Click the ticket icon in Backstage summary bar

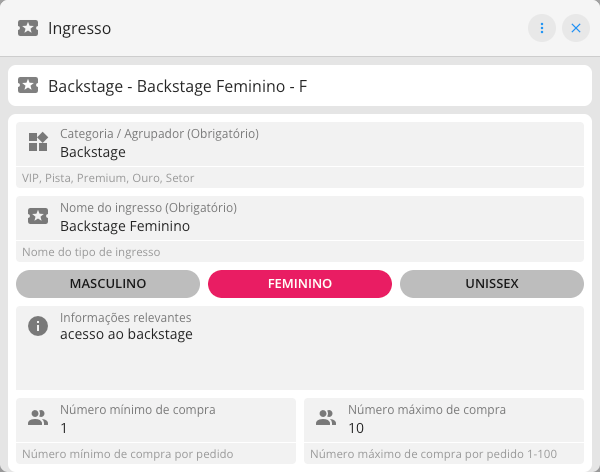(28, 86)
